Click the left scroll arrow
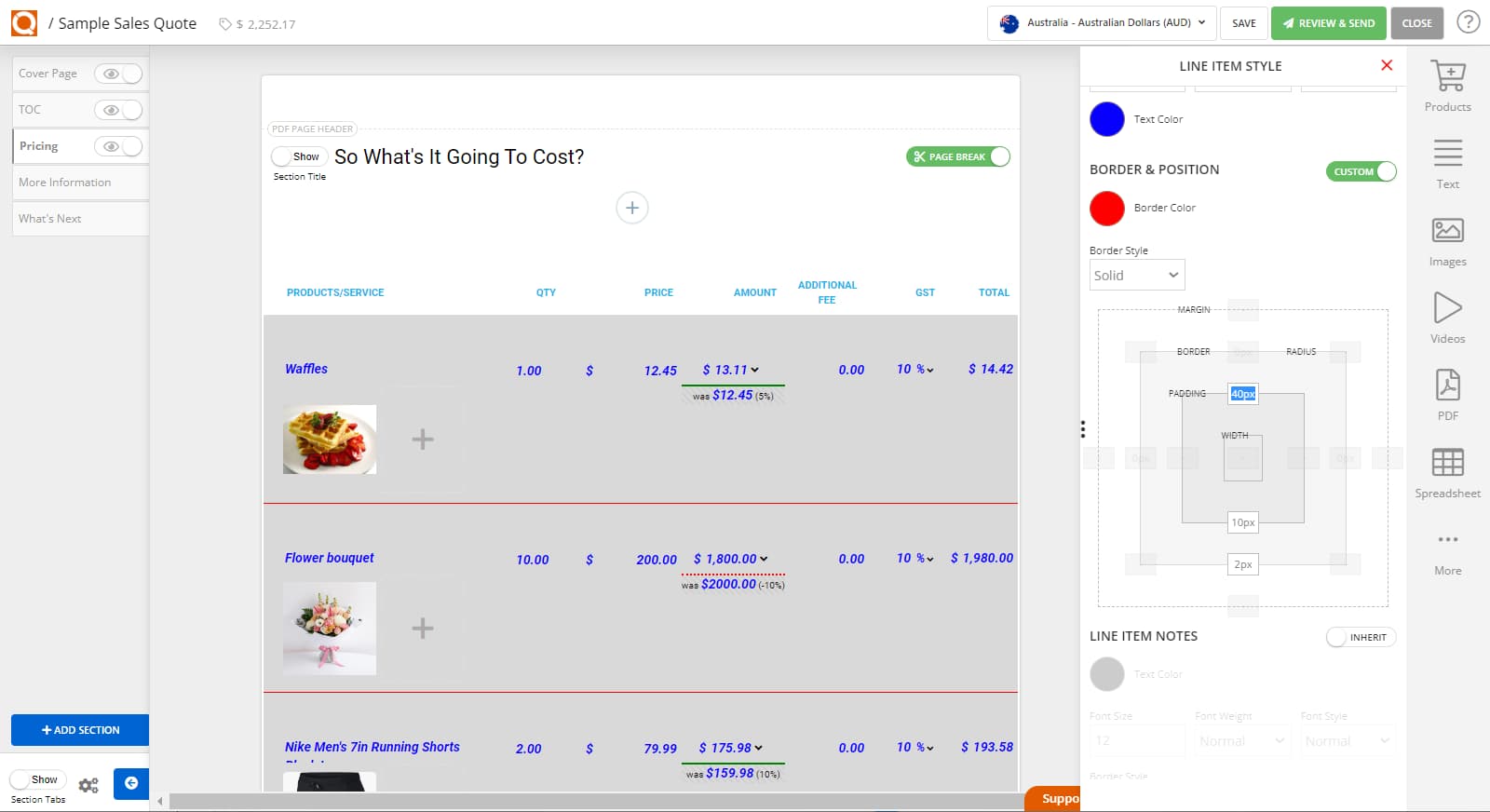This screenshot has height=812, width=1490. coord(160,801)
